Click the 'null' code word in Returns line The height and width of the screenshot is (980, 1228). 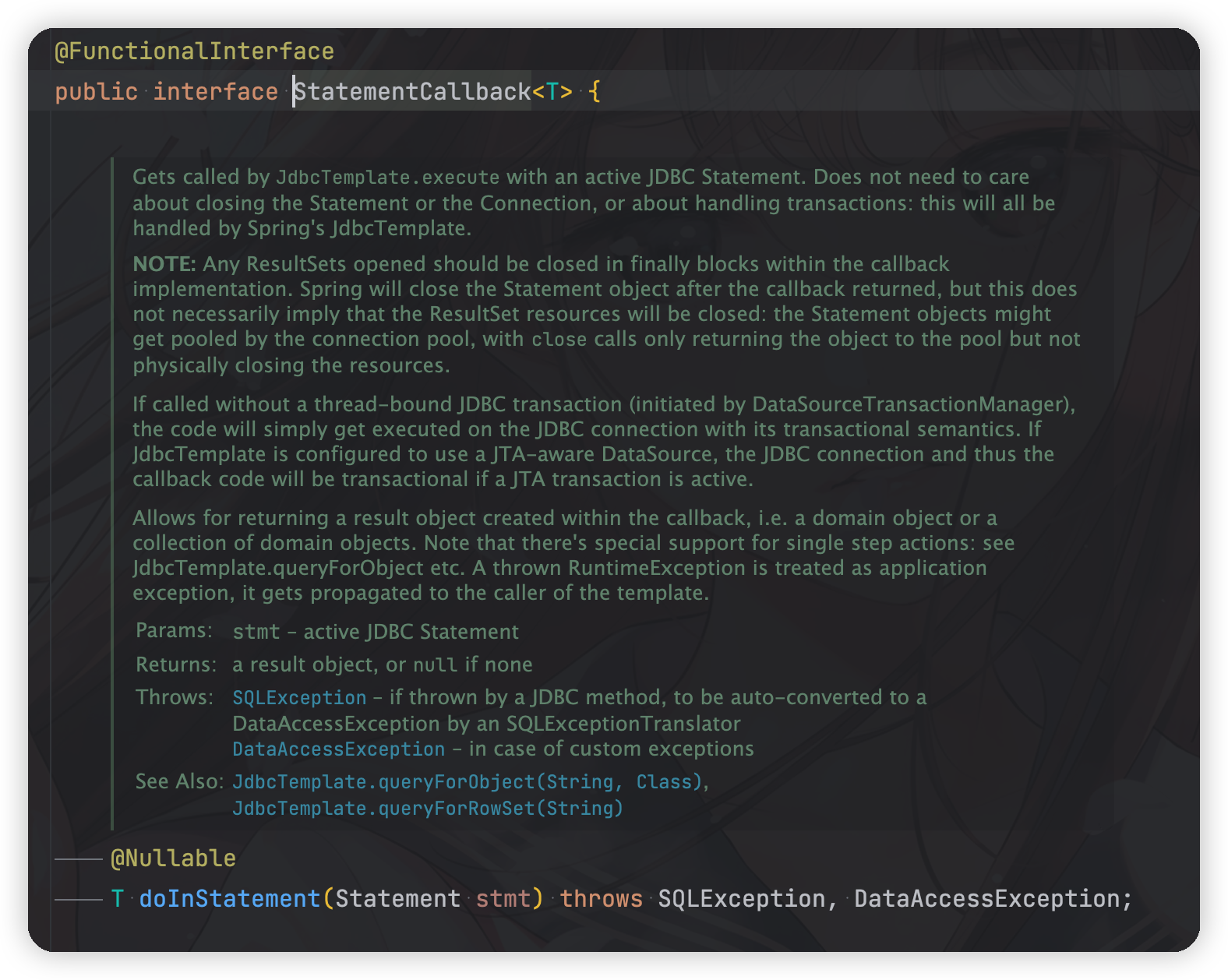point(435,664)
